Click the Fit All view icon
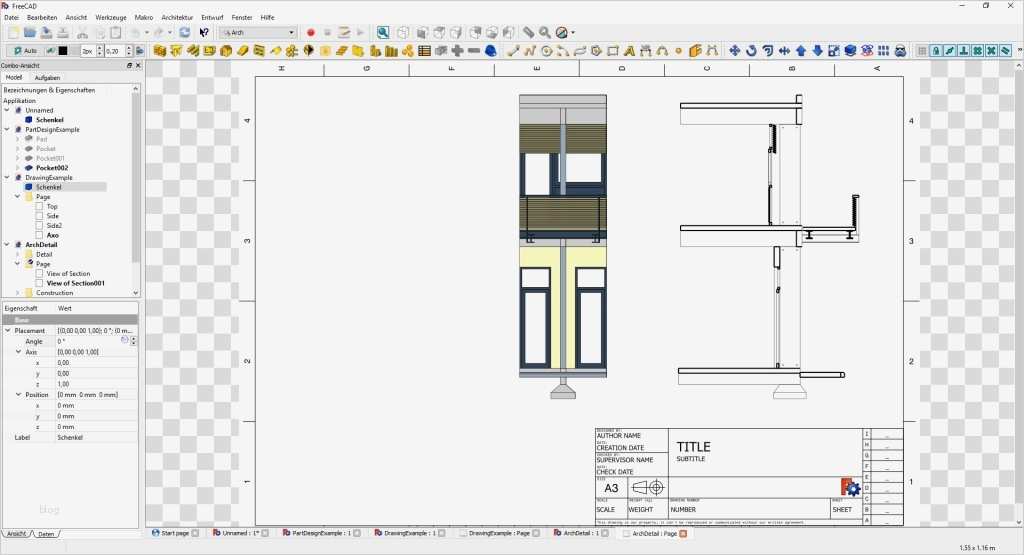The width and height of the screenshot is (1024, 555). coord(383,32)
